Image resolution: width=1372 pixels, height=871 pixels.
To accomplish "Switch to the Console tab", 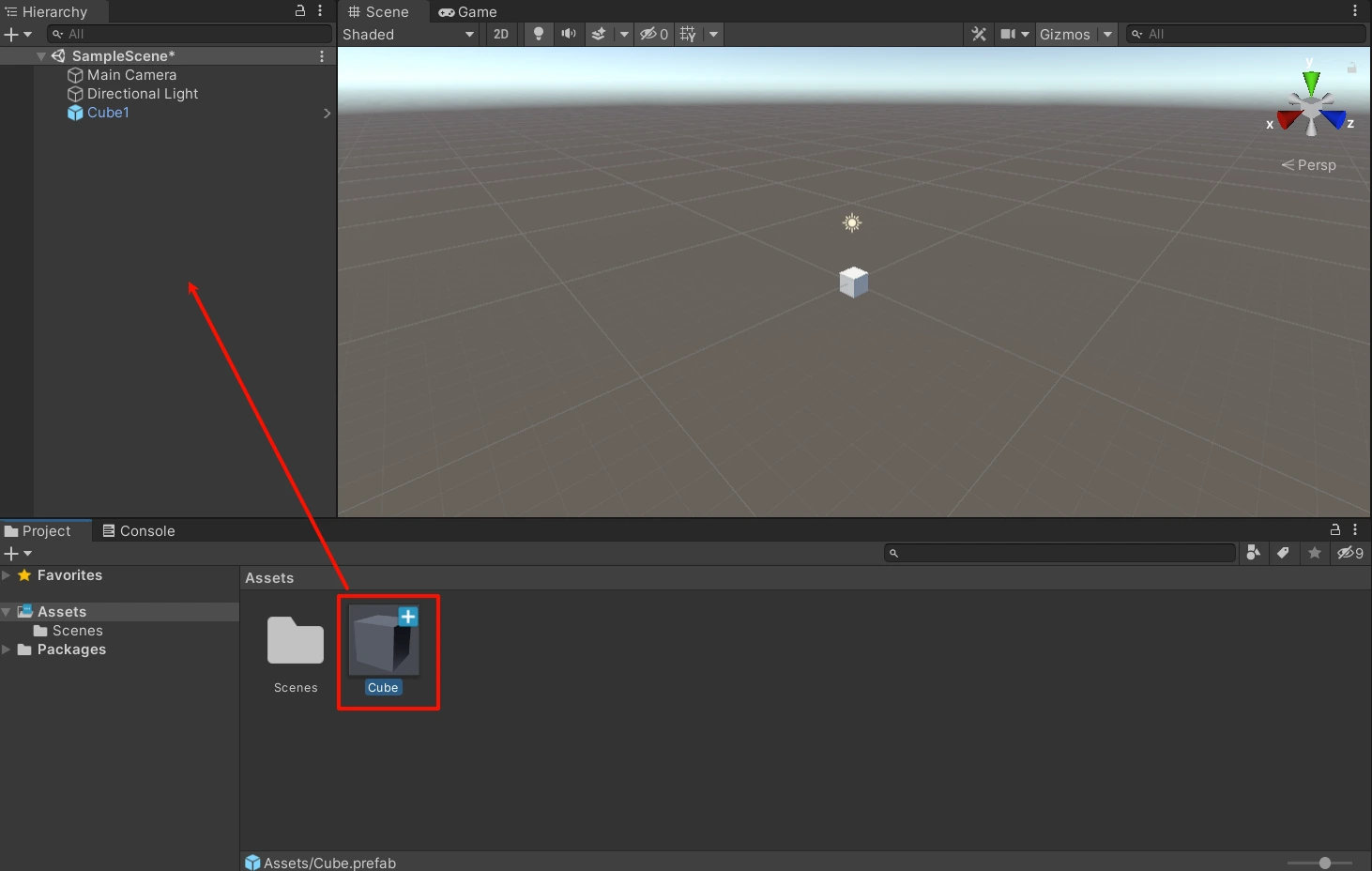I will [138, 530].
